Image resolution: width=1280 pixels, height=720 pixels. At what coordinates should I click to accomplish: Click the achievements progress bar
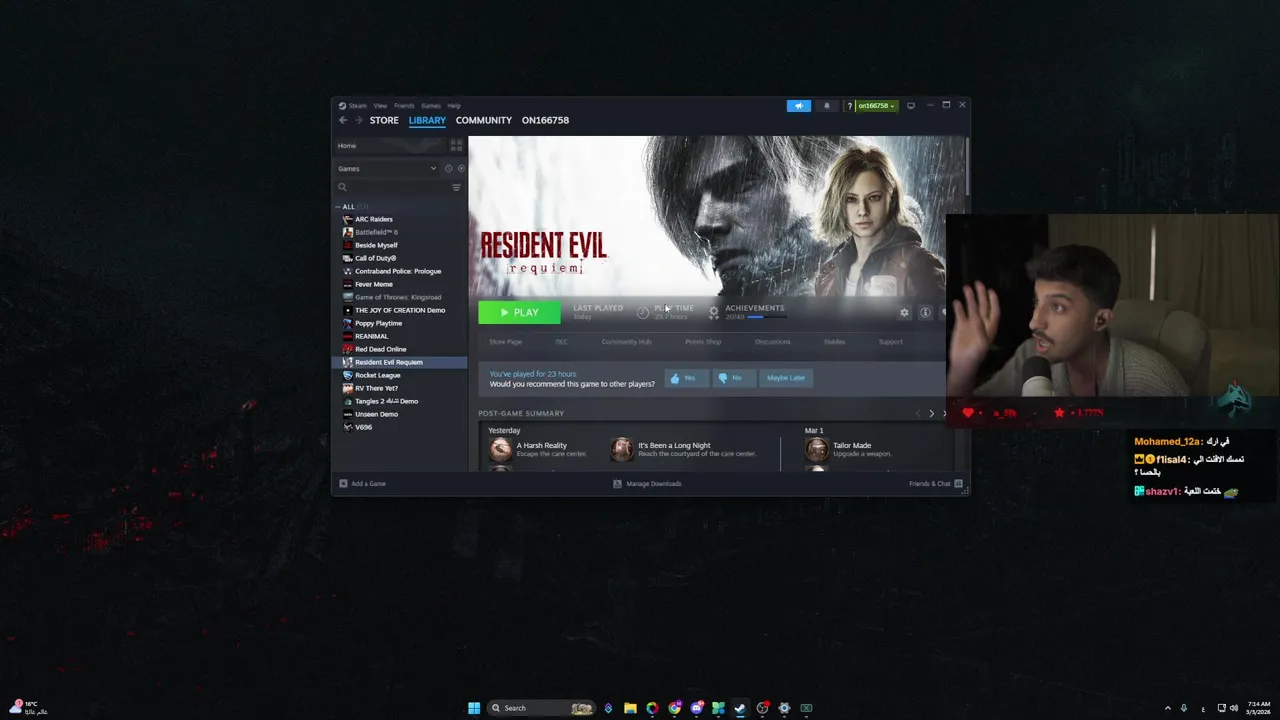pos(767,317)
